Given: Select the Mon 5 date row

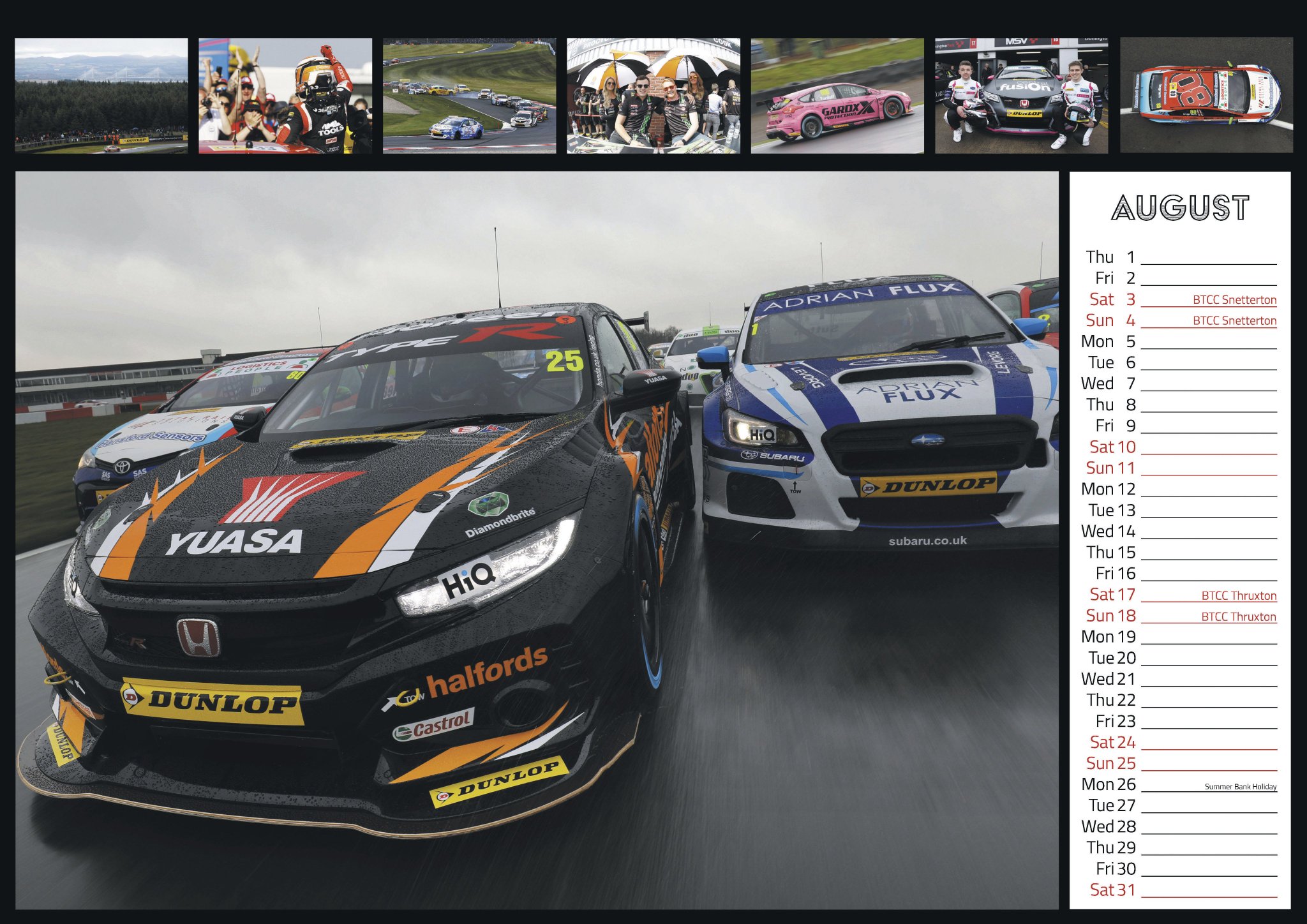Looking at the screenshot, I should coord(1179,341).
